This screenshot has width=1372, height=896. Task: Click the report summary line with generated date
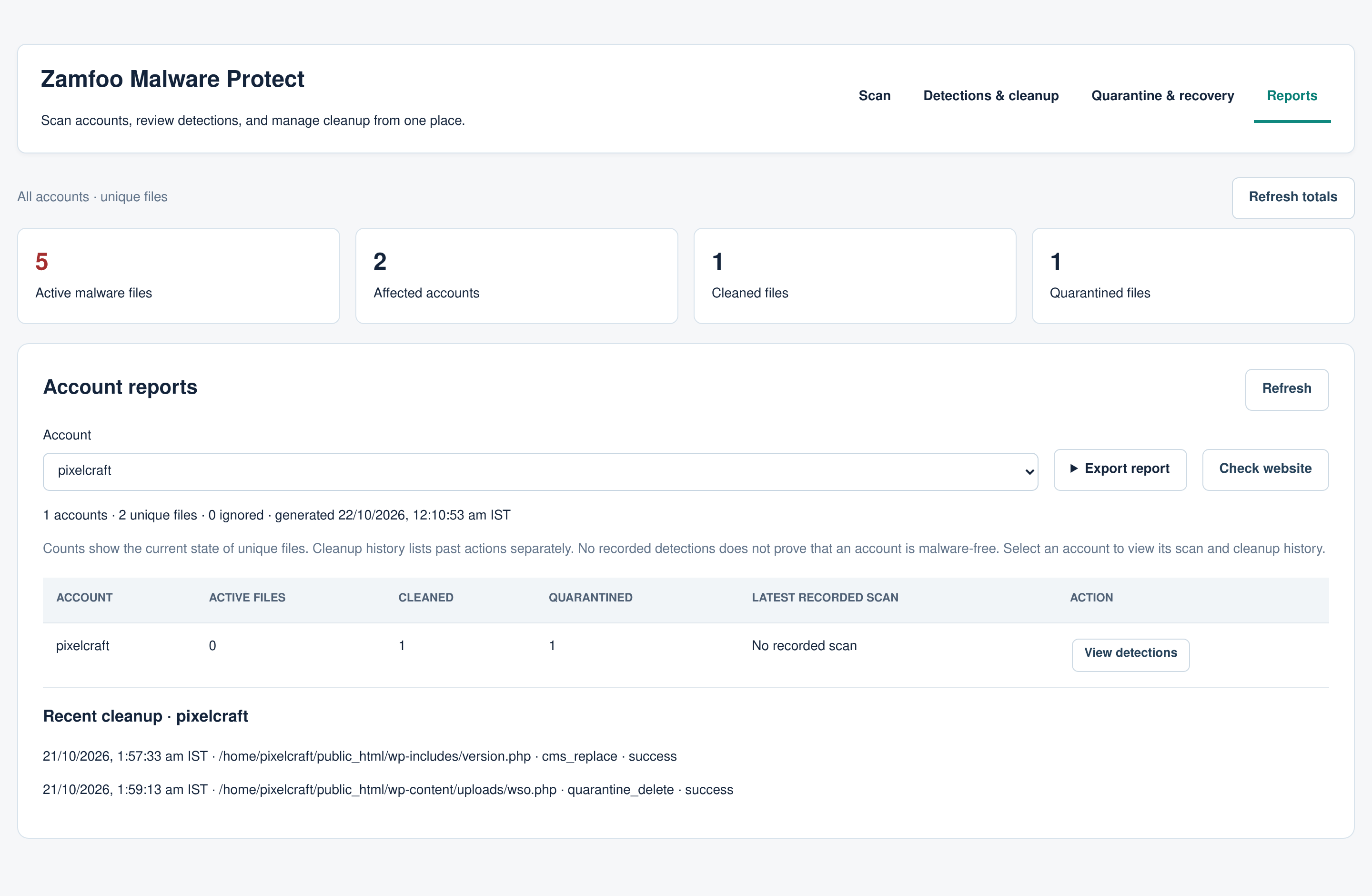pyautogui.click(x=277, y=515)
